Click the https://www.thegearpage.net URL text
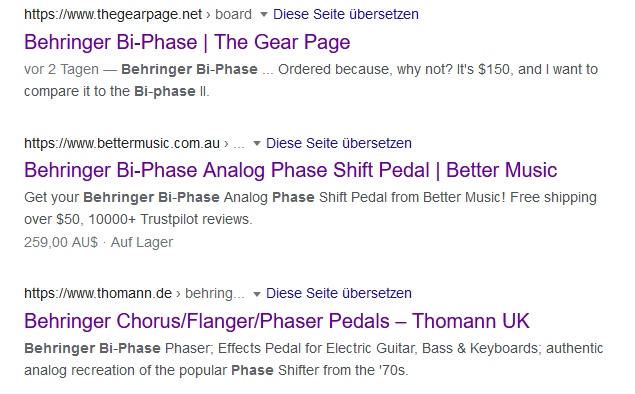 pos(113,15)
